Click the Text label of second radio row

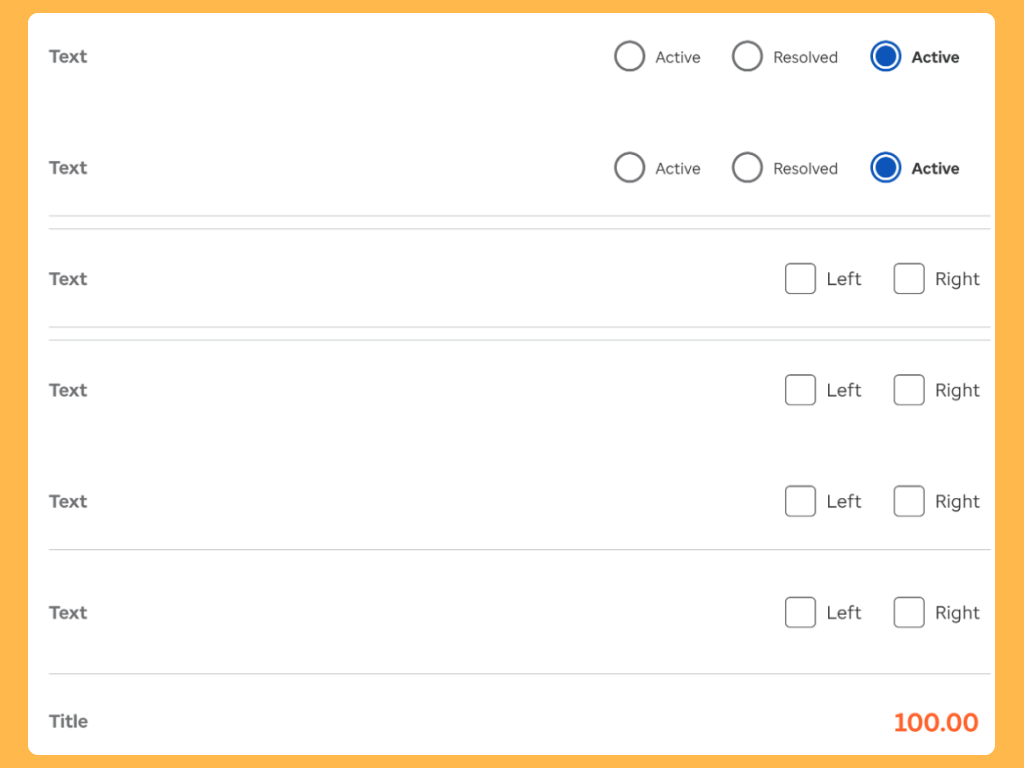68,168
